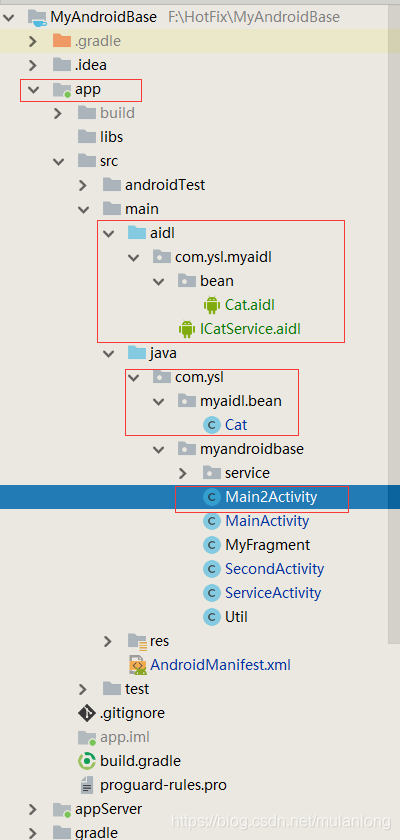Collapse the app module arrow
Image resolution: width=400 pixels, height=840 pixels.
(x=33, y=89)
